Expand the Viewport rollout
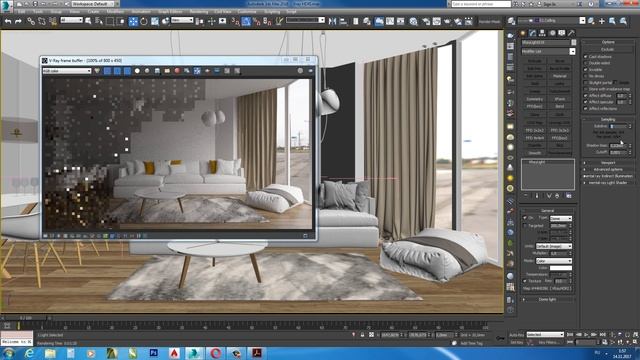Viewport: 640px width, 360px height. [x=608, y=163]
